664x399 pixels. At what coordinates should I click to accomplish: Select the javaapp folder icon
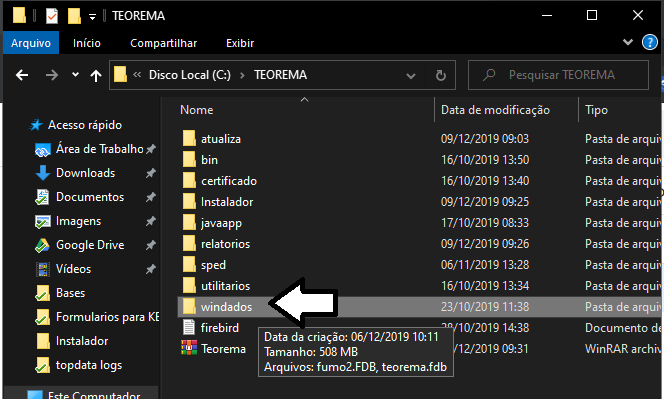tap(189, 223)
